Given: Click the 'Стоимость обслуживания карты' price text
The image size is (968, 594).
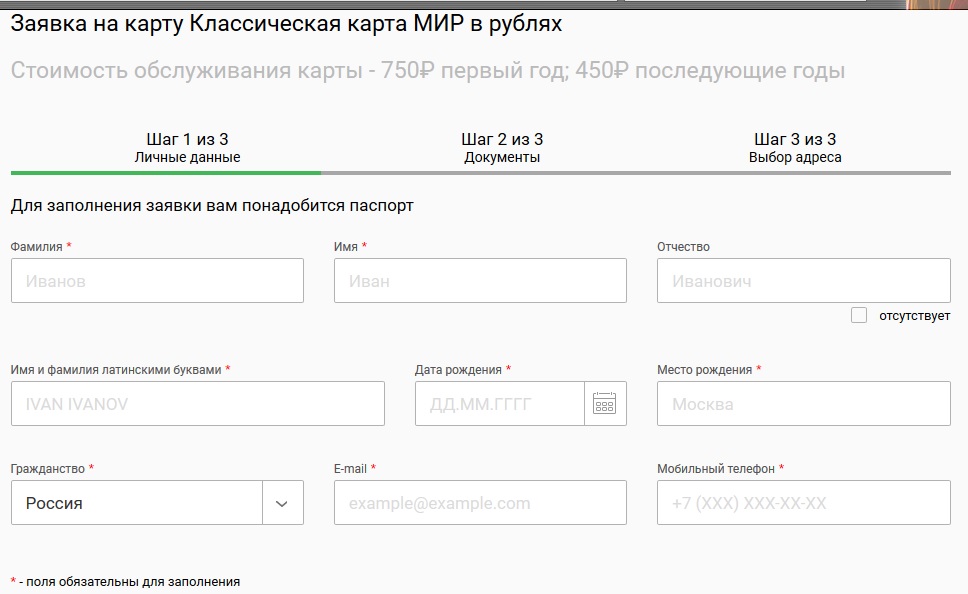Looking at the screenshot, I should tap(428, 71).
